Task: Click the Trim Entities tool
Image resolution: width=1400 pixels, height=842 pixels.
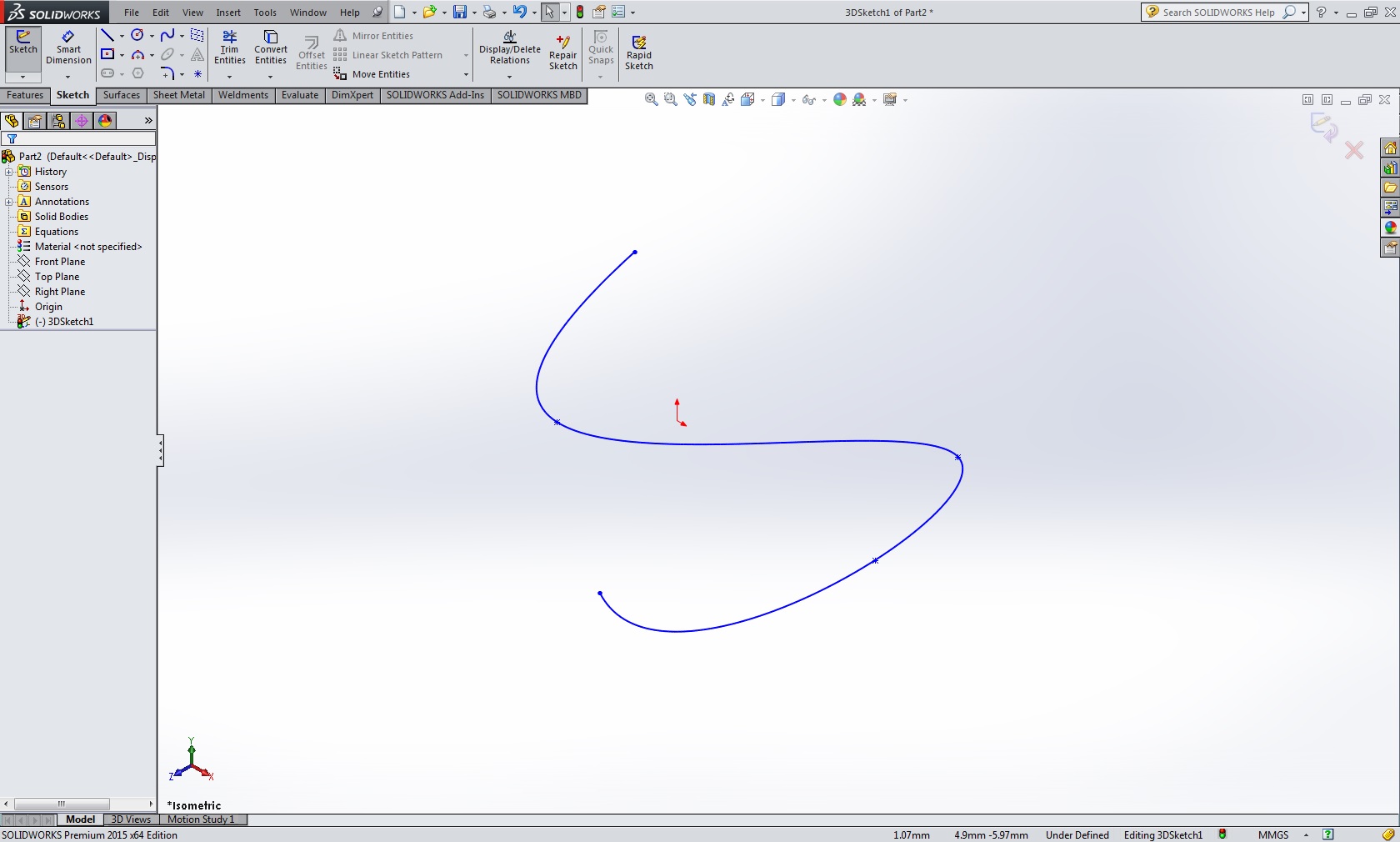Action: (x=229, y=48)
